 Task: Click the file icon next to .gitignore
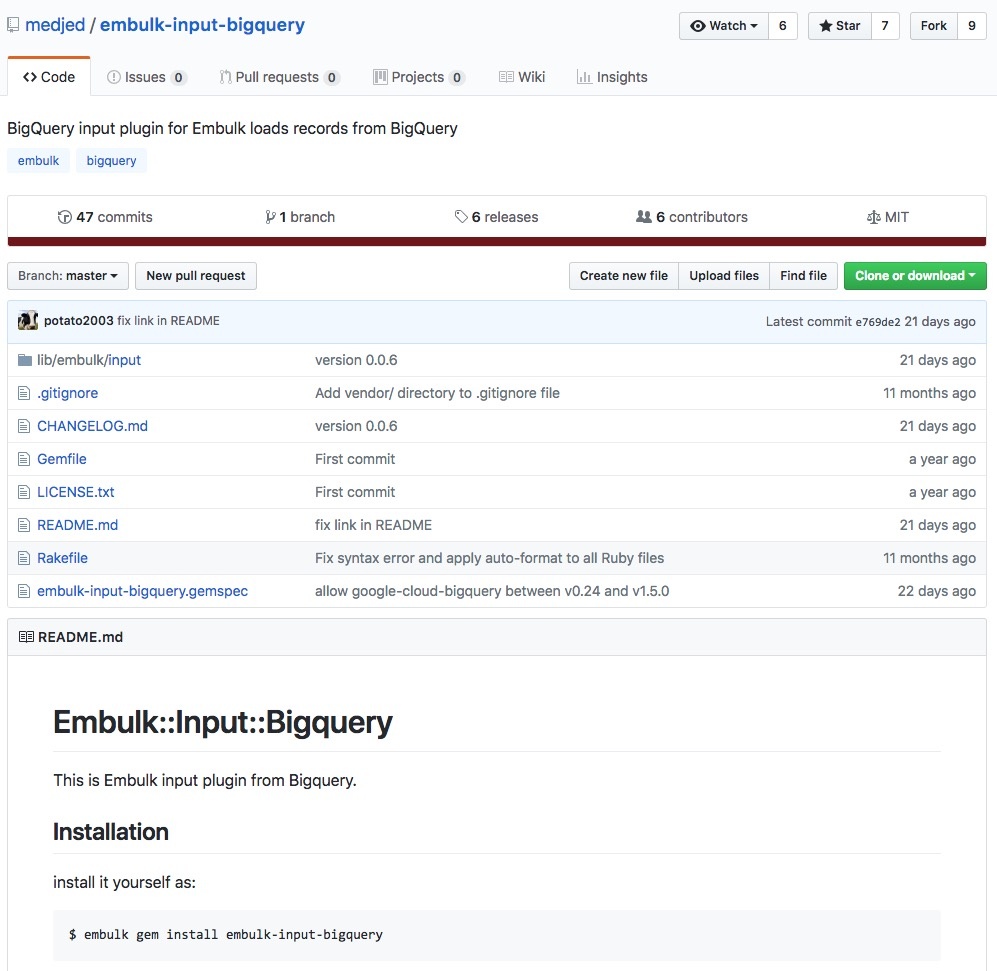click(25, 393)
